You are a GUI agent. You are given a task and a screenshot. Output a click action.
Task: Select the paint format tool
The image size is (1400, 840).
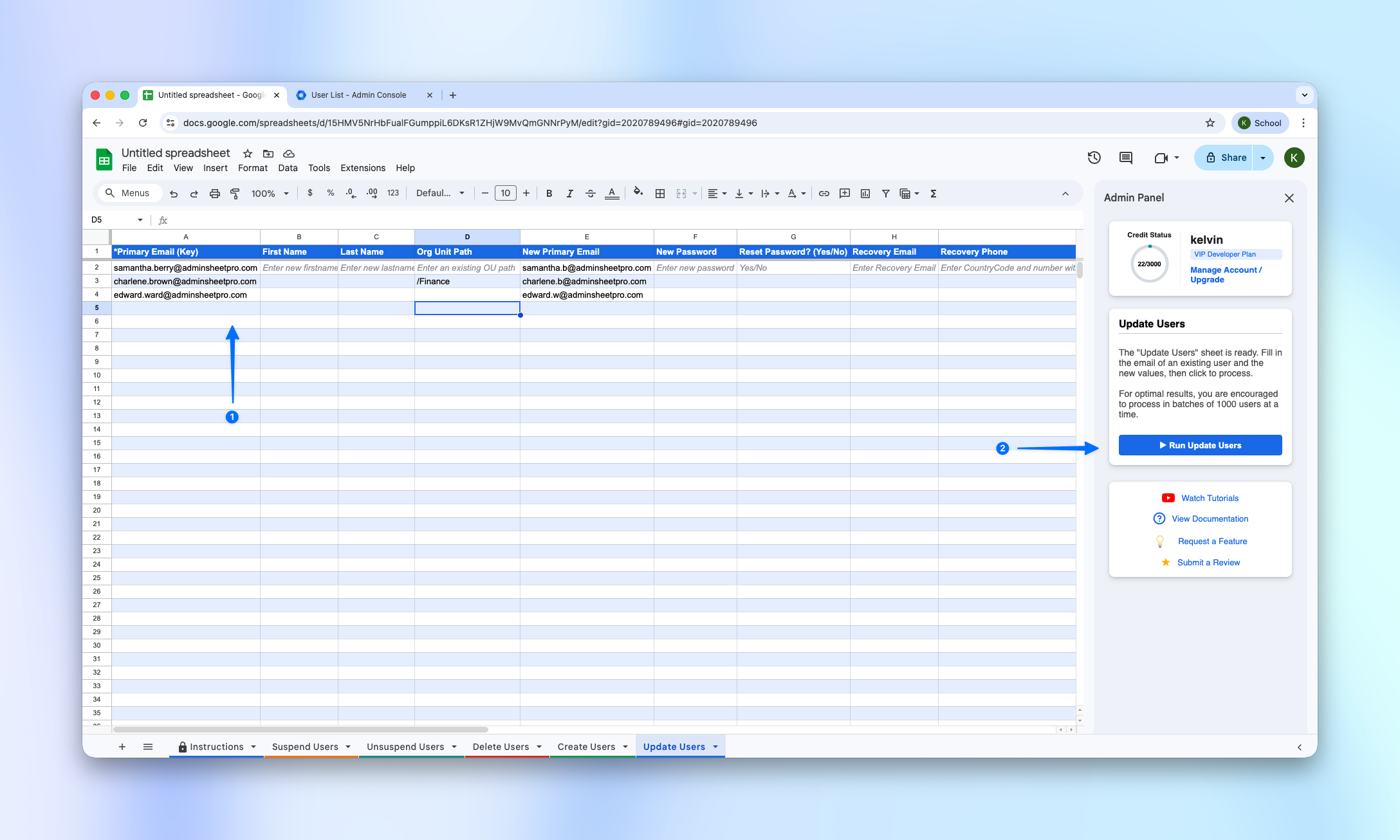(x=235, y=194)
